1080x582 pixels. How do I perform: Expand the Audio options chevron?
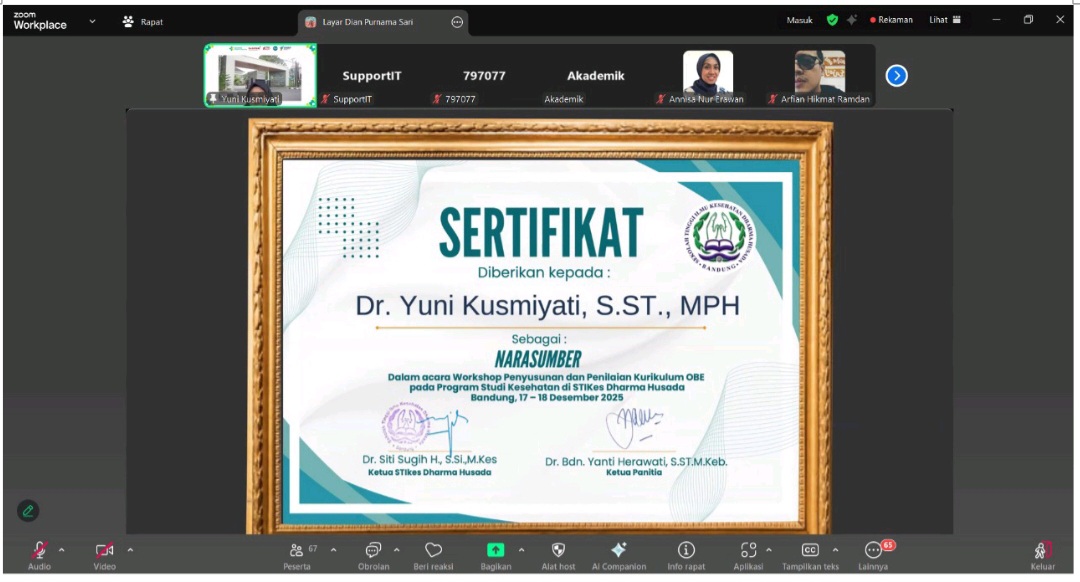[60, 550]
